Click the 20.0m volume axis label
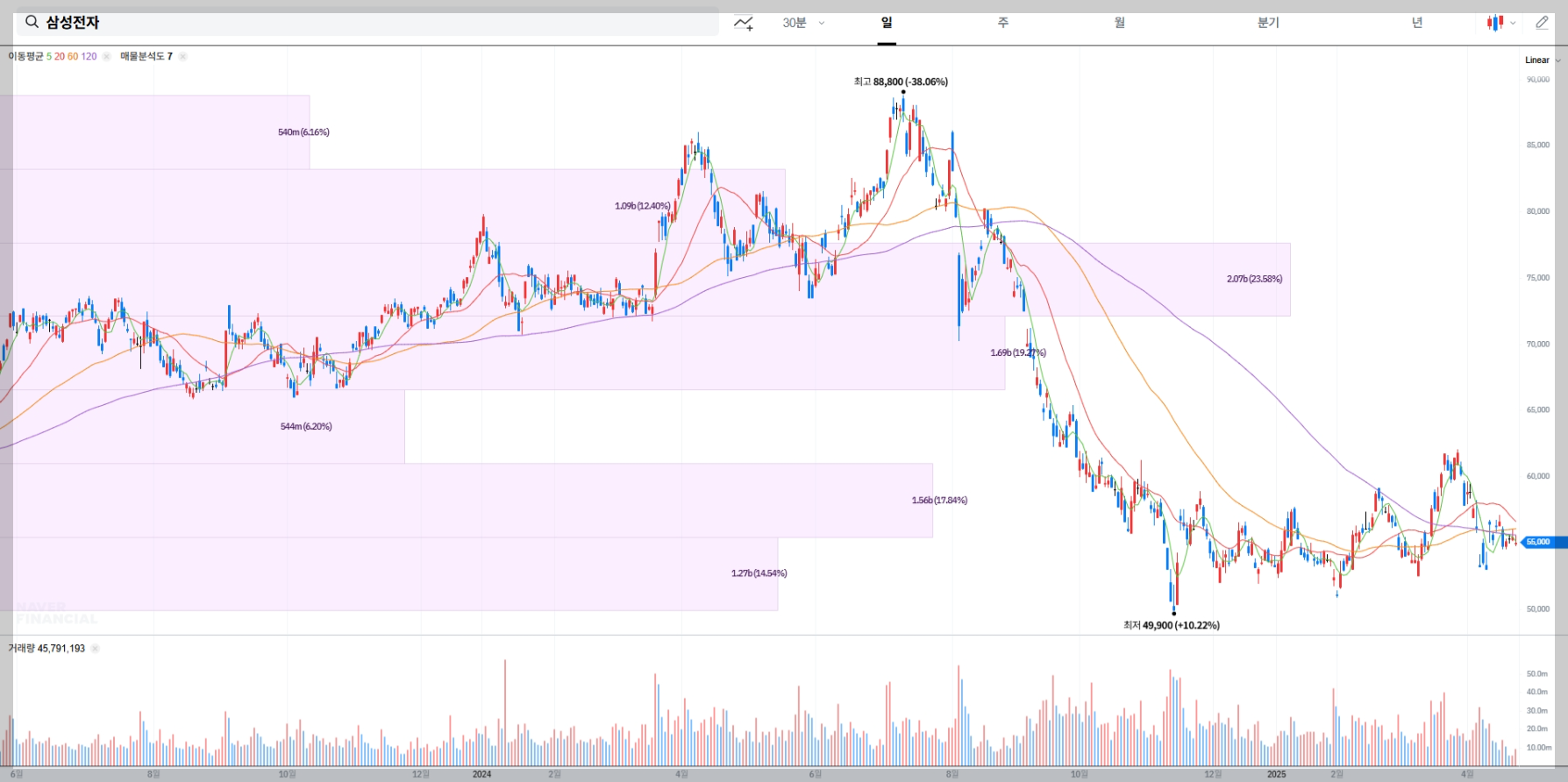Viewport: 1568px width, 782px height. coord(1537,729)
